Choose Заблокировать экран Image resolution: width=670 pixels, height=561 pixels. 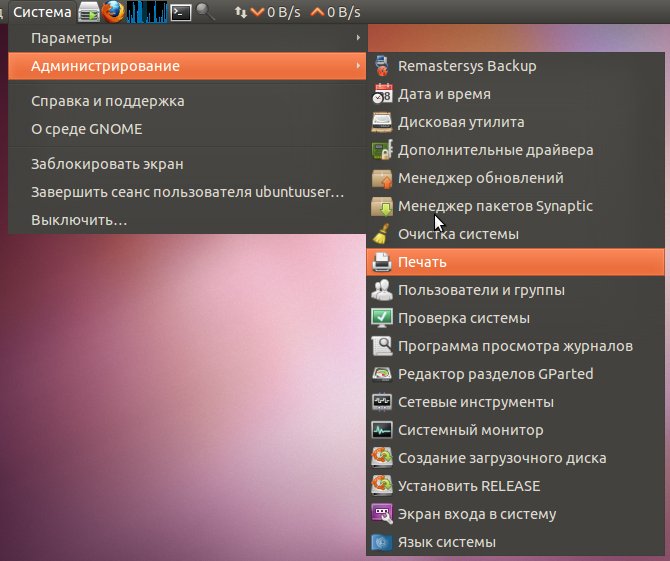point(187,164)
